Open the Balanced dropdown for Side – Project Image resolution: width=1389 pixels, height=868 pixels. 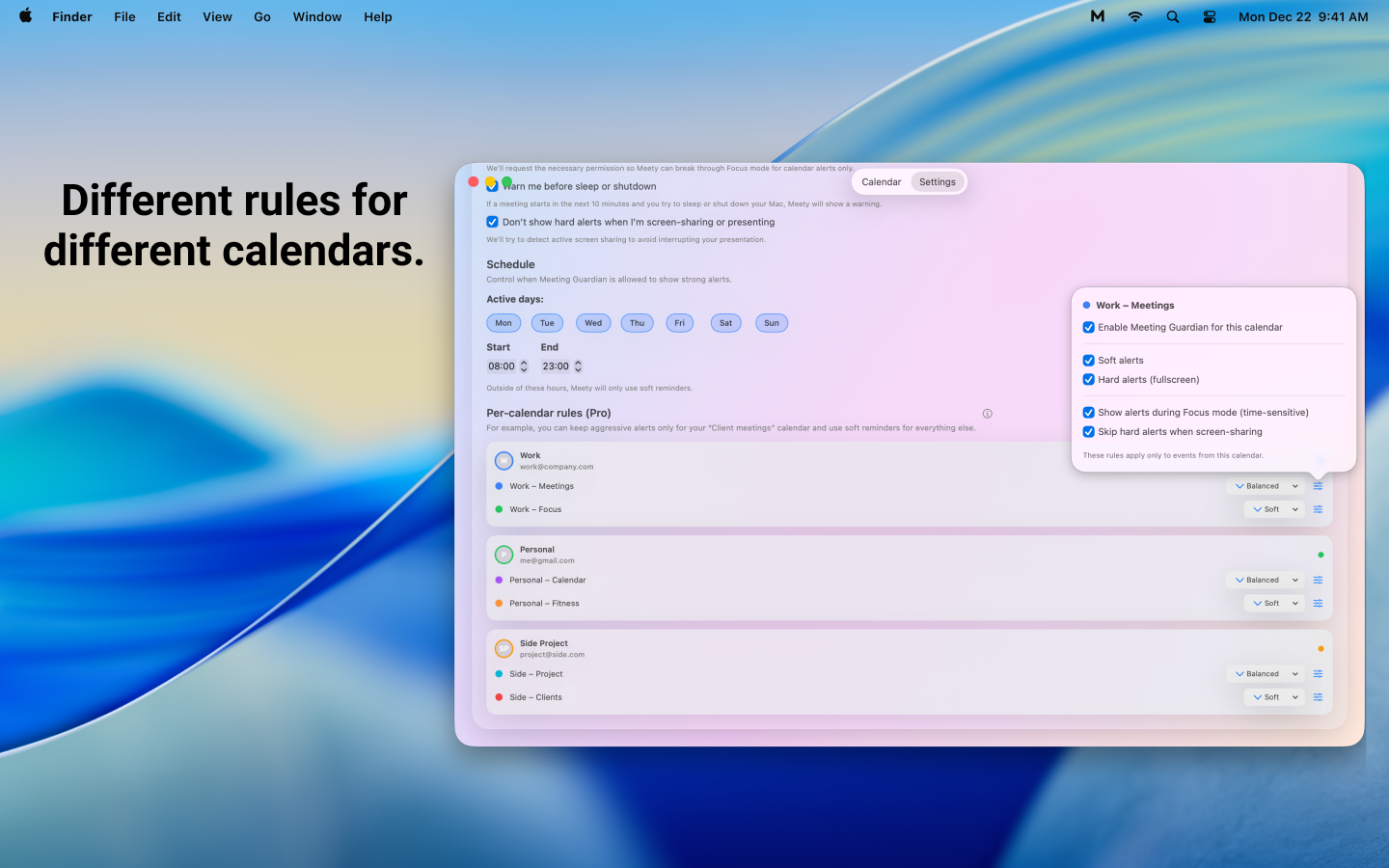pyautogui.click(x=1265, y=673)
